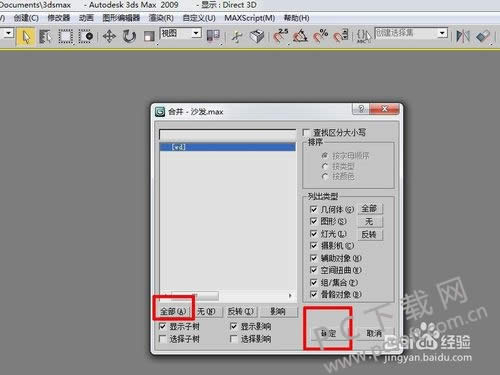Select sort By Color (按颜色) radio

pos(325,176)
